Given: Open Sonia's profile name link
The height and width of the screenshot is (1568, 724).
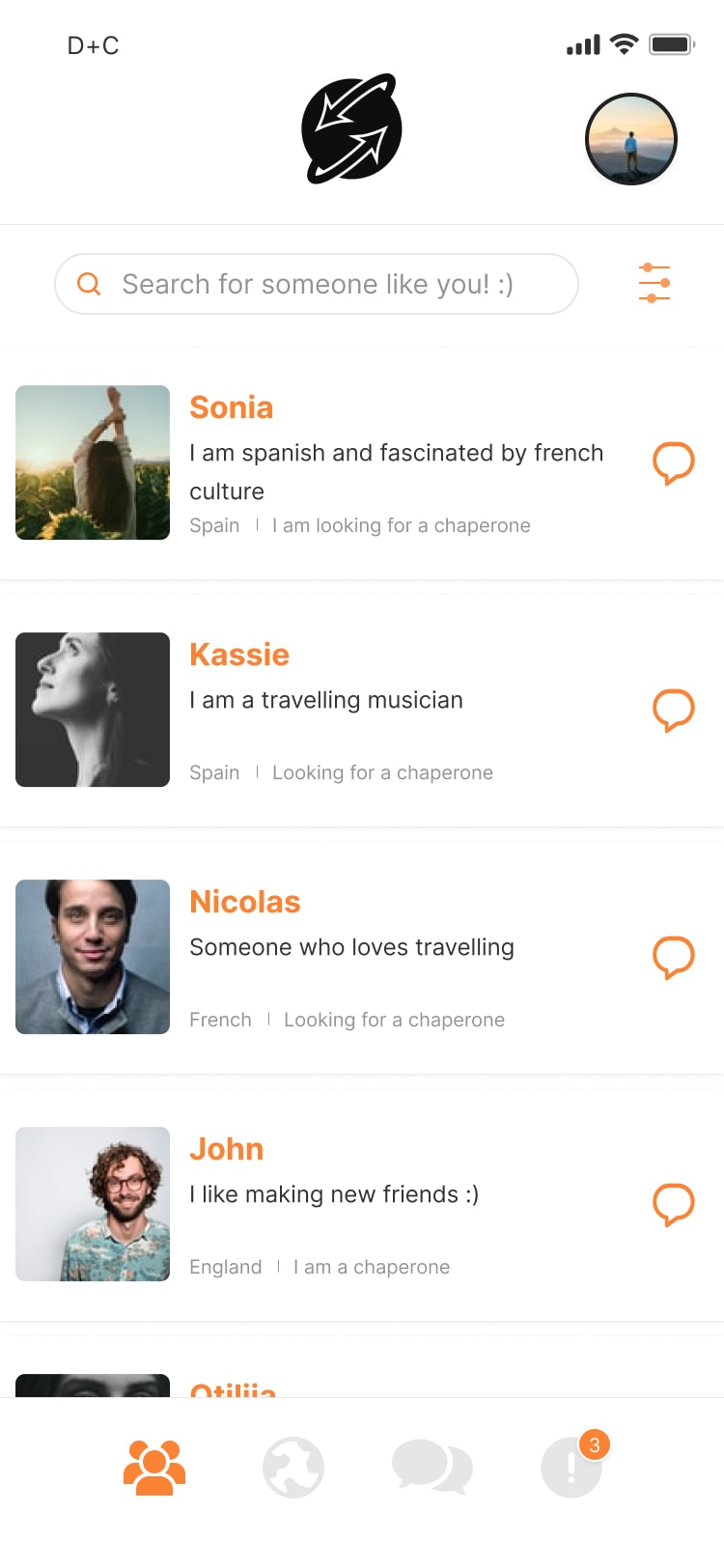Looking at the screenshot, I should 232,407.
